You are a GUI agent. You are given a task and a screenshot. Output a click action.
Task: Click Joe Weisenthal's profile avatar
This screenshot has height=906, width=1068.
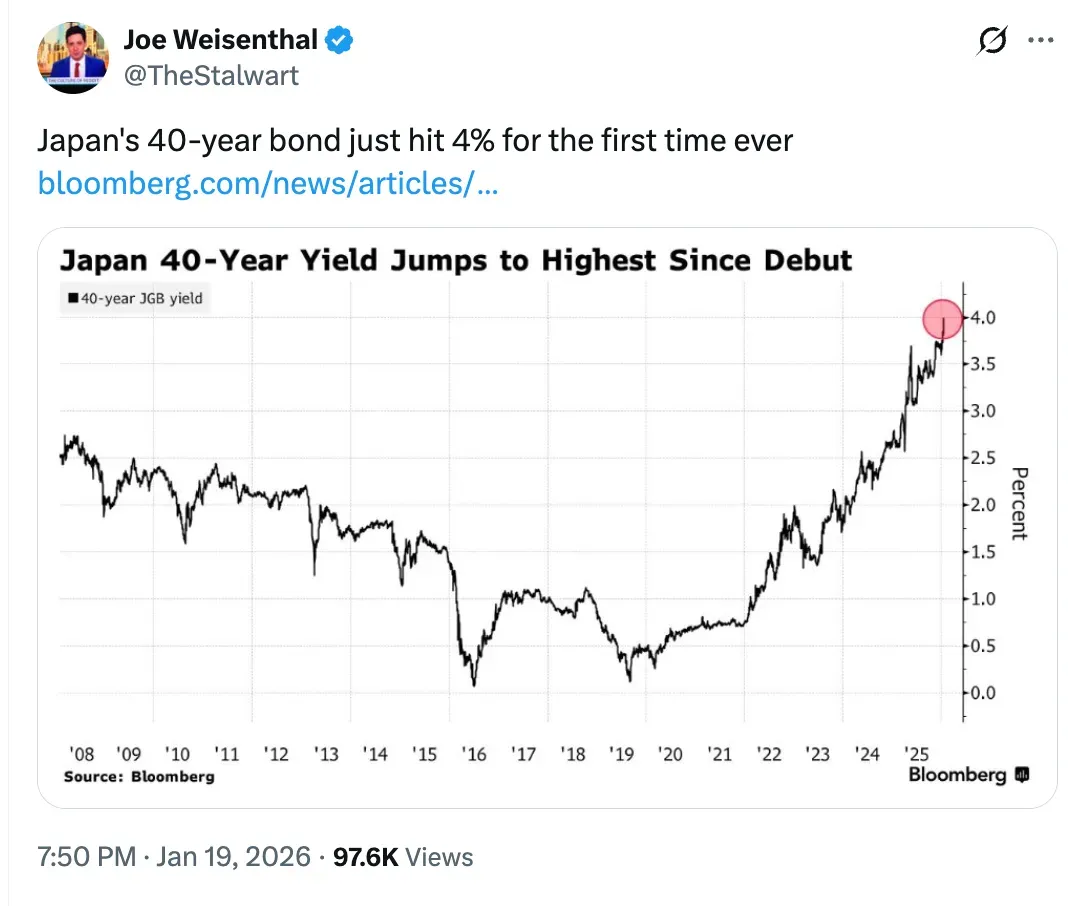[x=72, y=57]
